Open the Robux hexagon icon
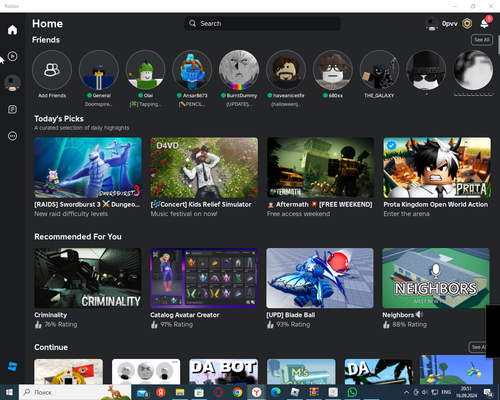Image resolution: width=500 pixels, height=400 pixels. [467, 23]
